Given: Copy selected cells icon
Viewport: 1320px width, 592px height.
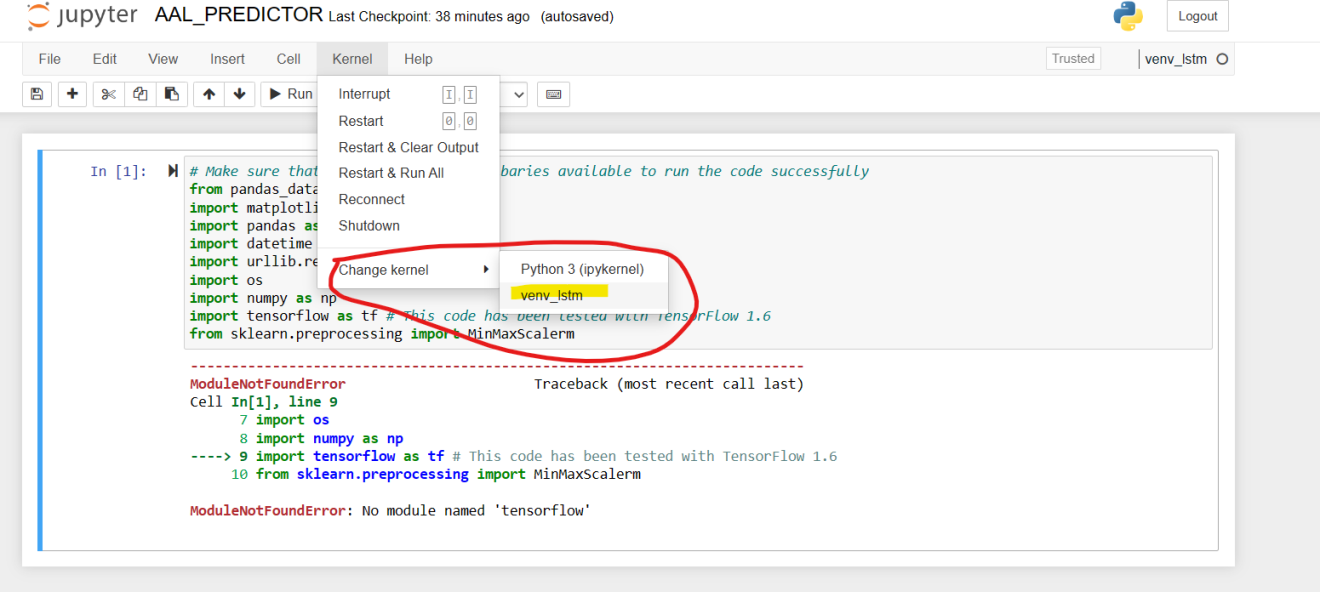Looking at the screenshot, I should coord(140,94).
